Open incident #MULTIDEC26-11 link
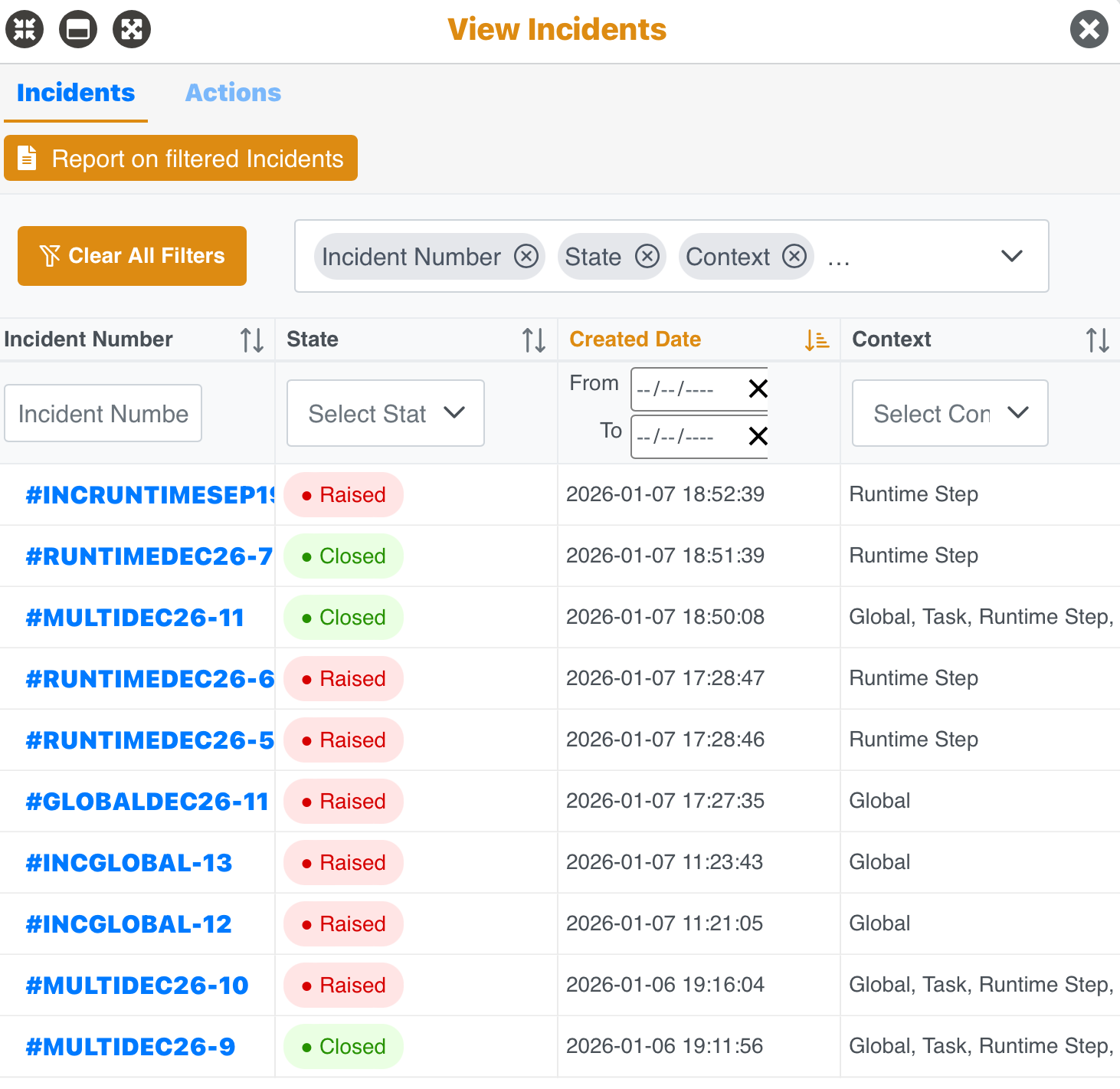Screen dimensions: 1120x1089 (135, 618)
